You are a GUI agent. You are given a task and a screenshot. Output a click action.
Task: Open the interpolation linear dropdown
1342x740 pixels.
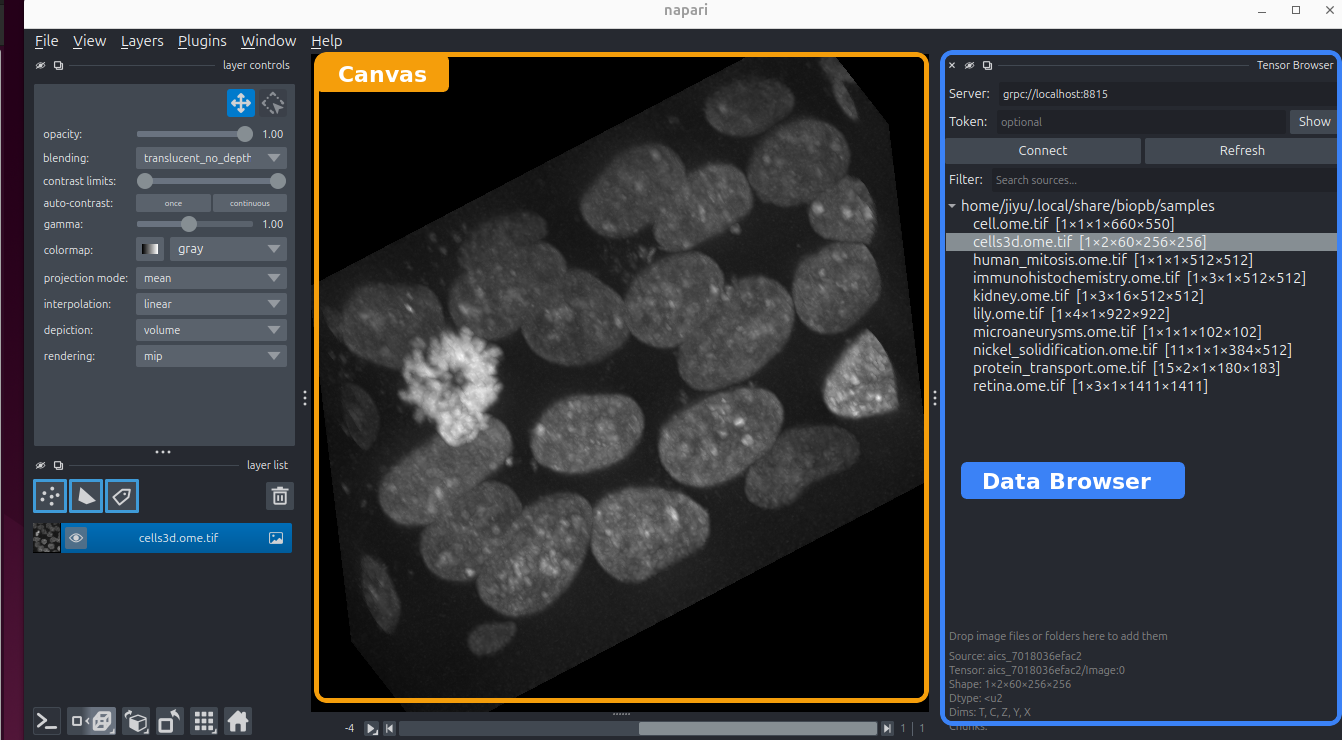(211, 304)
